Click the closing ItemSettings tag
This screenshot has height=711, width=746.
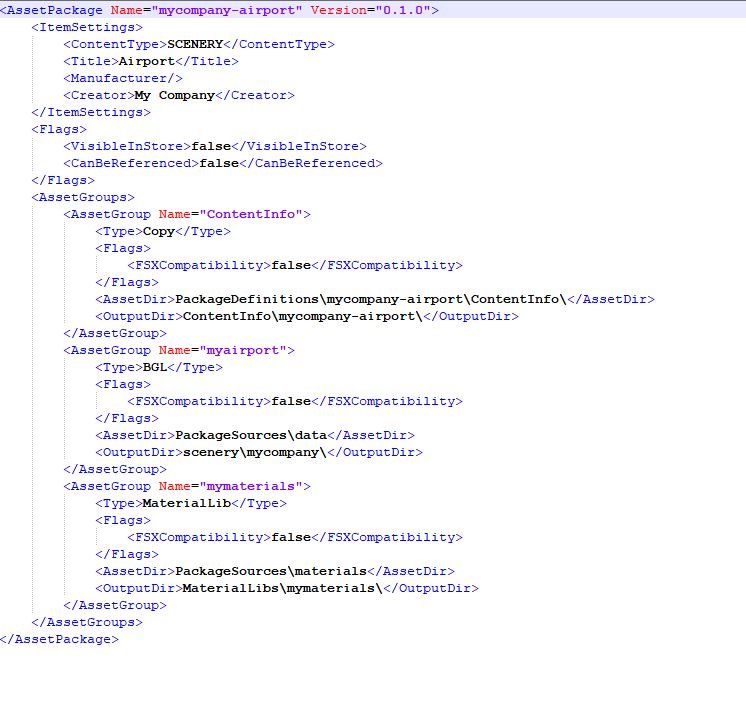tap(91, 112)
